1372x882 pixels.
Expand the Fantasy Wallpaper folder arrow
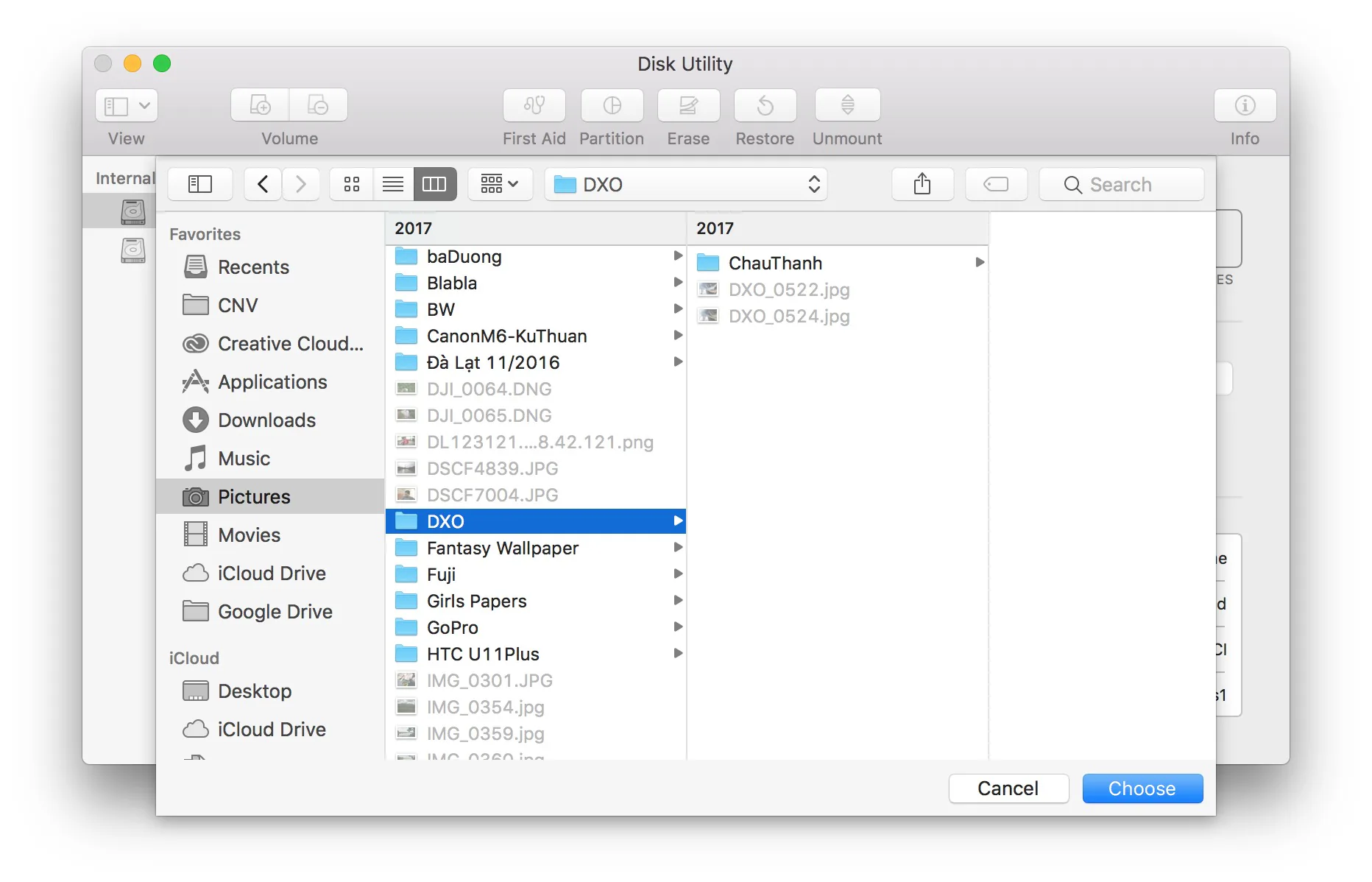pos(678,547)
